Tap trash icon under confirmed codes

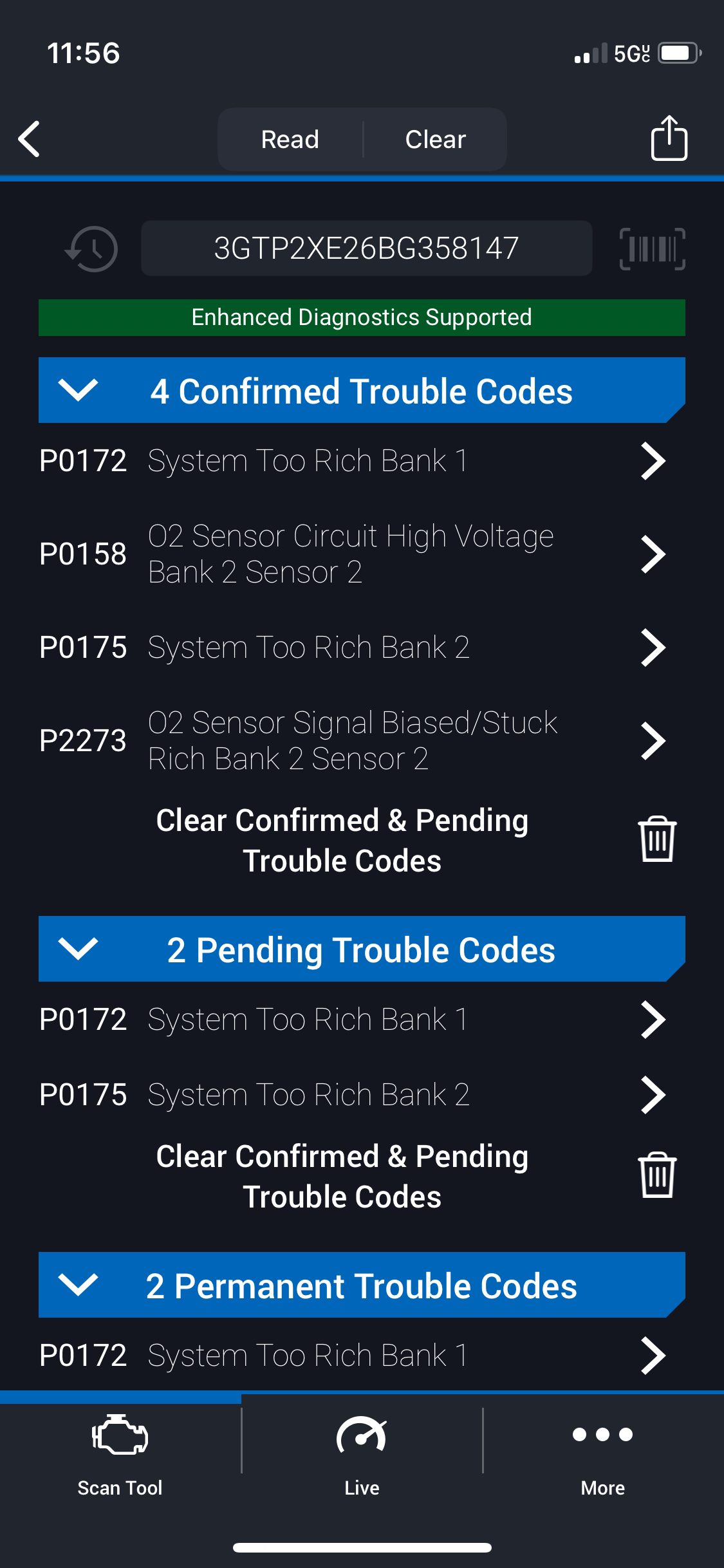[x=656, y=839]
